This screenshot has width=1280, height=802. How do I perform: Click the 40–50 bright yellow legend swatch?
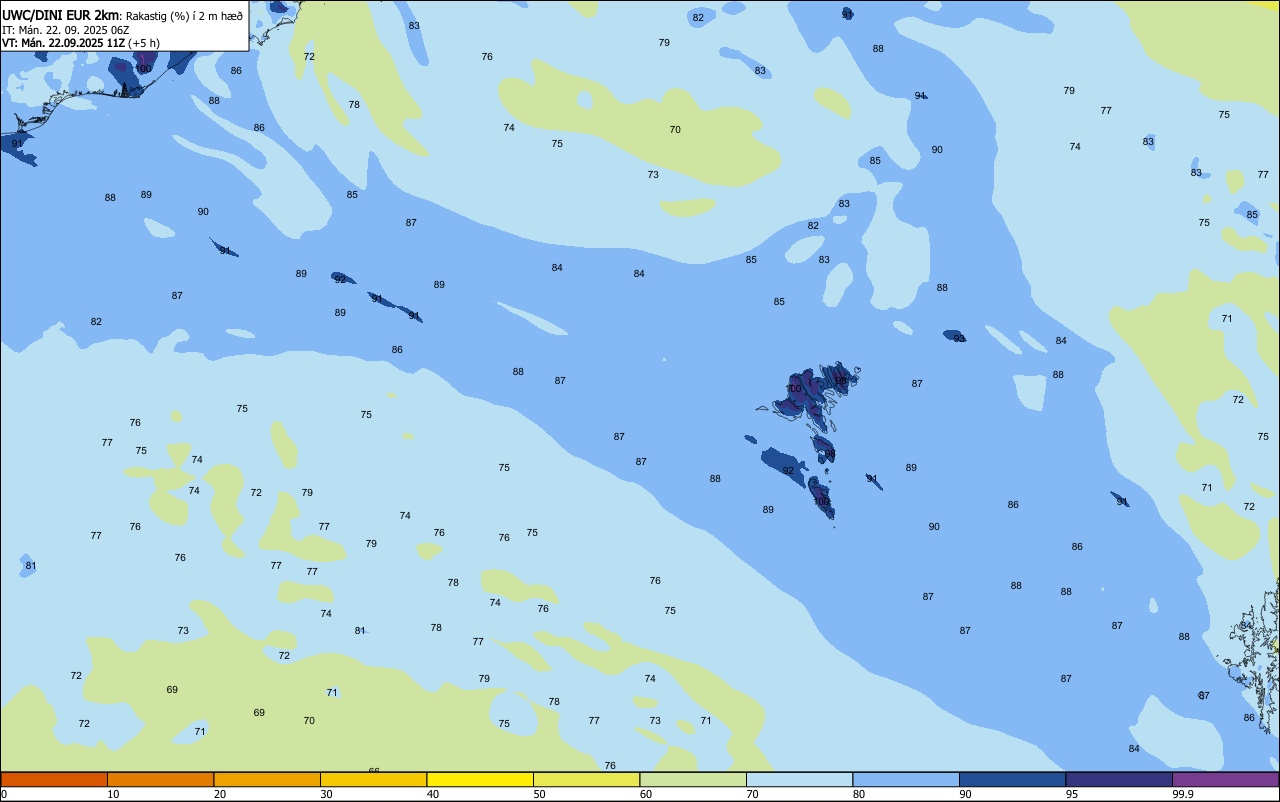click(x=480, y=779)
